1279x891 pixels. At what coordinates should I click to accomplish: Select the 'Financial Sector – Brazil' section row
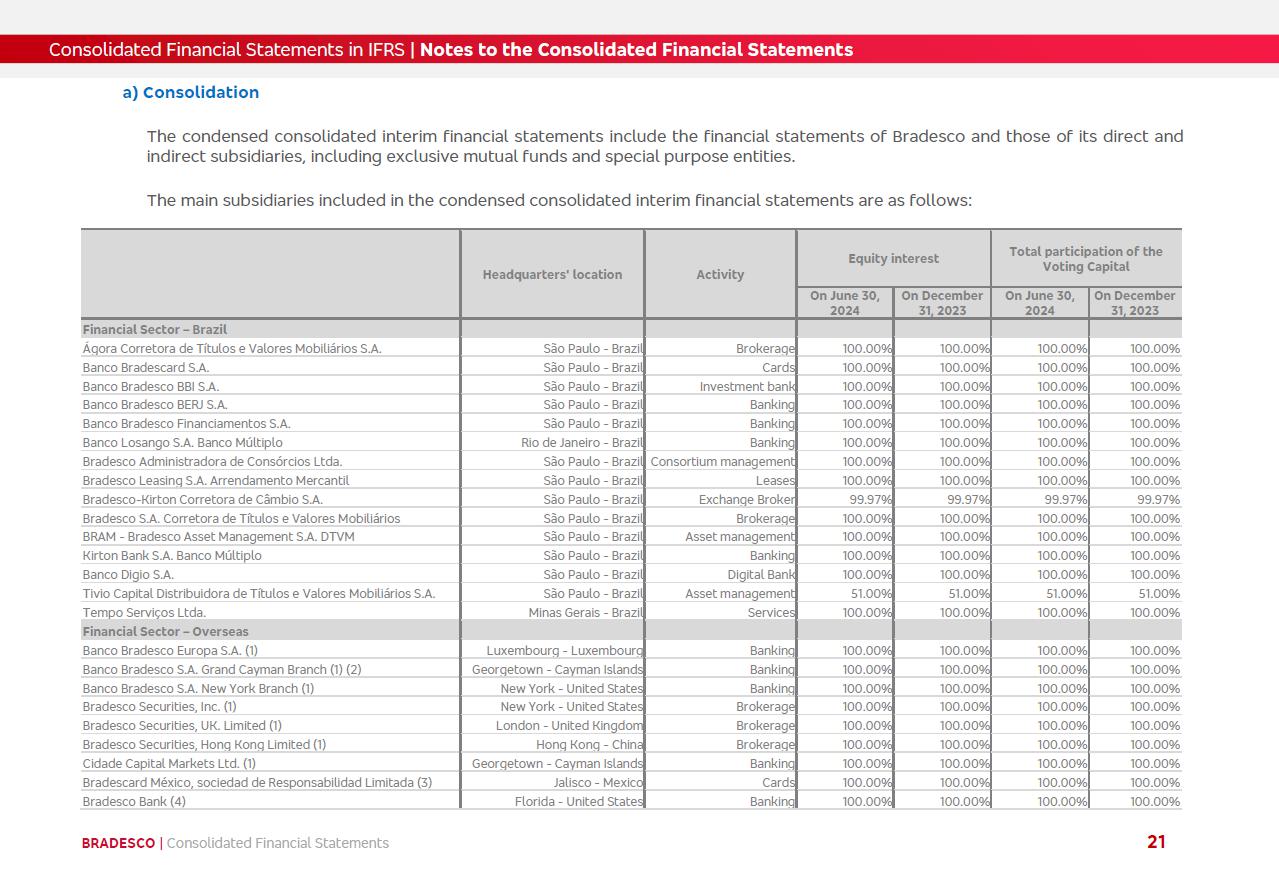(155, 329)
